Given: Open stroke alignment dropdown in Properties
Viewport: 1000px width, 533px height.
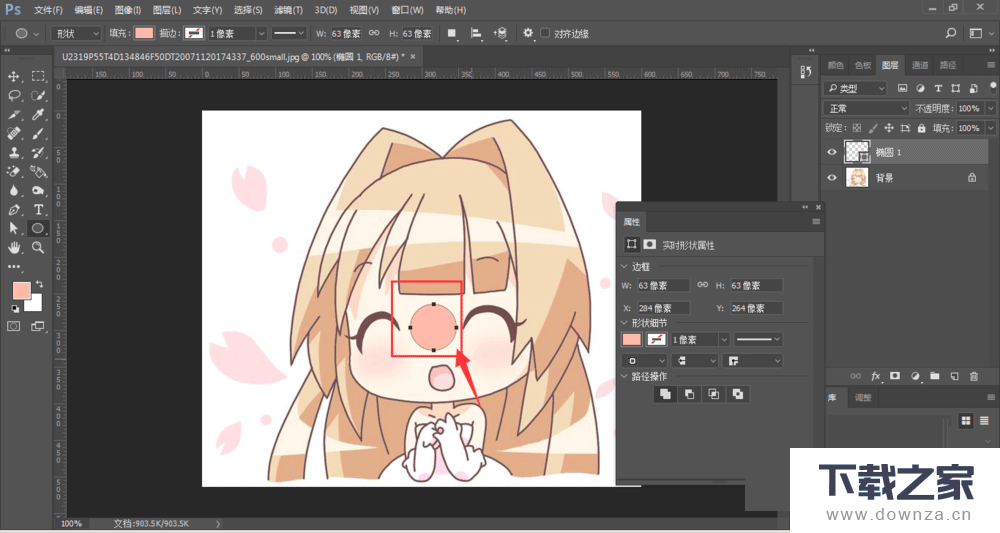Looking at the screenshot, I should [644, 361].
